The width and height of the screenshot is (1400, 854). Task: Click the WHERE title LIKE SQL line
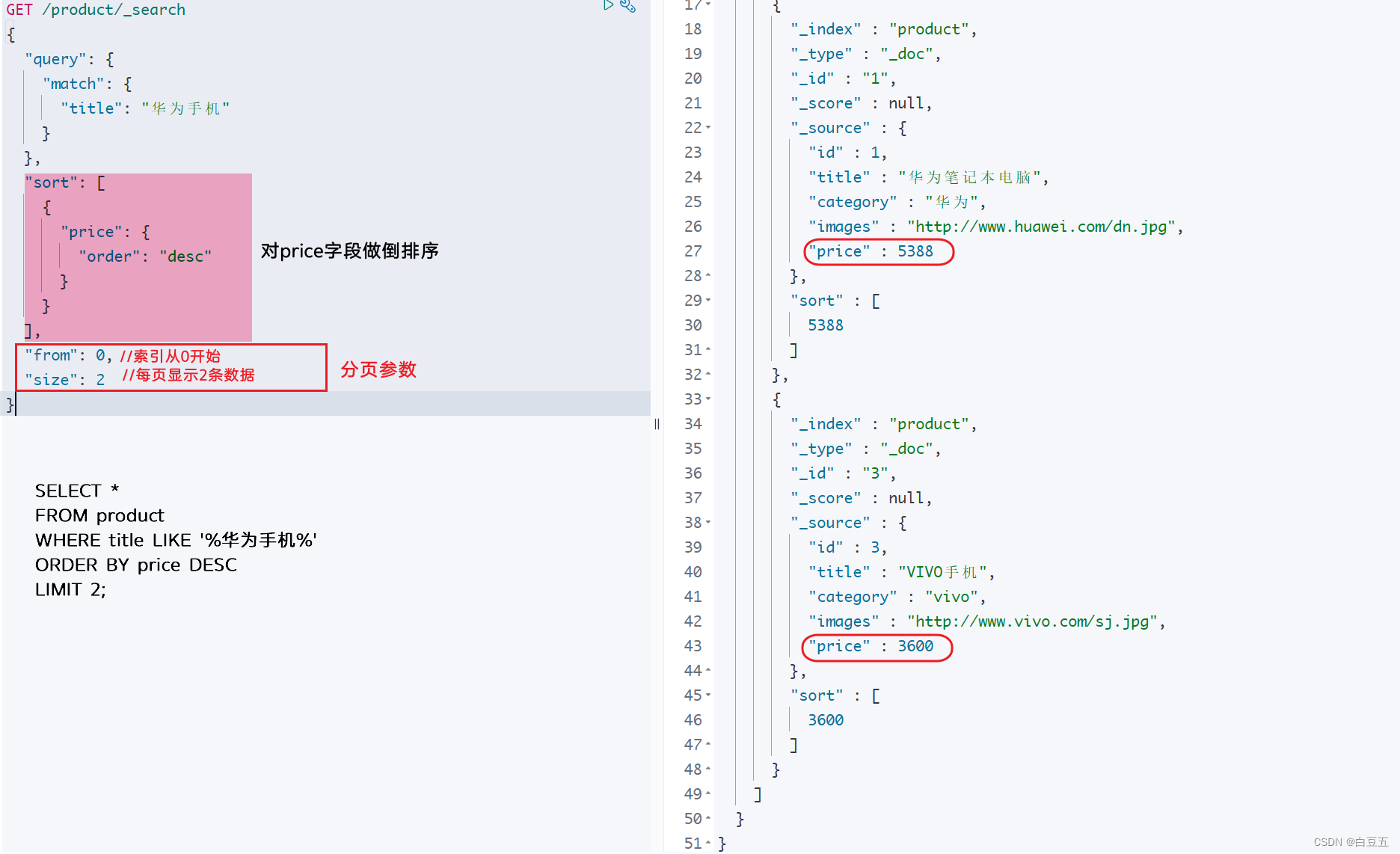[176, 540]
